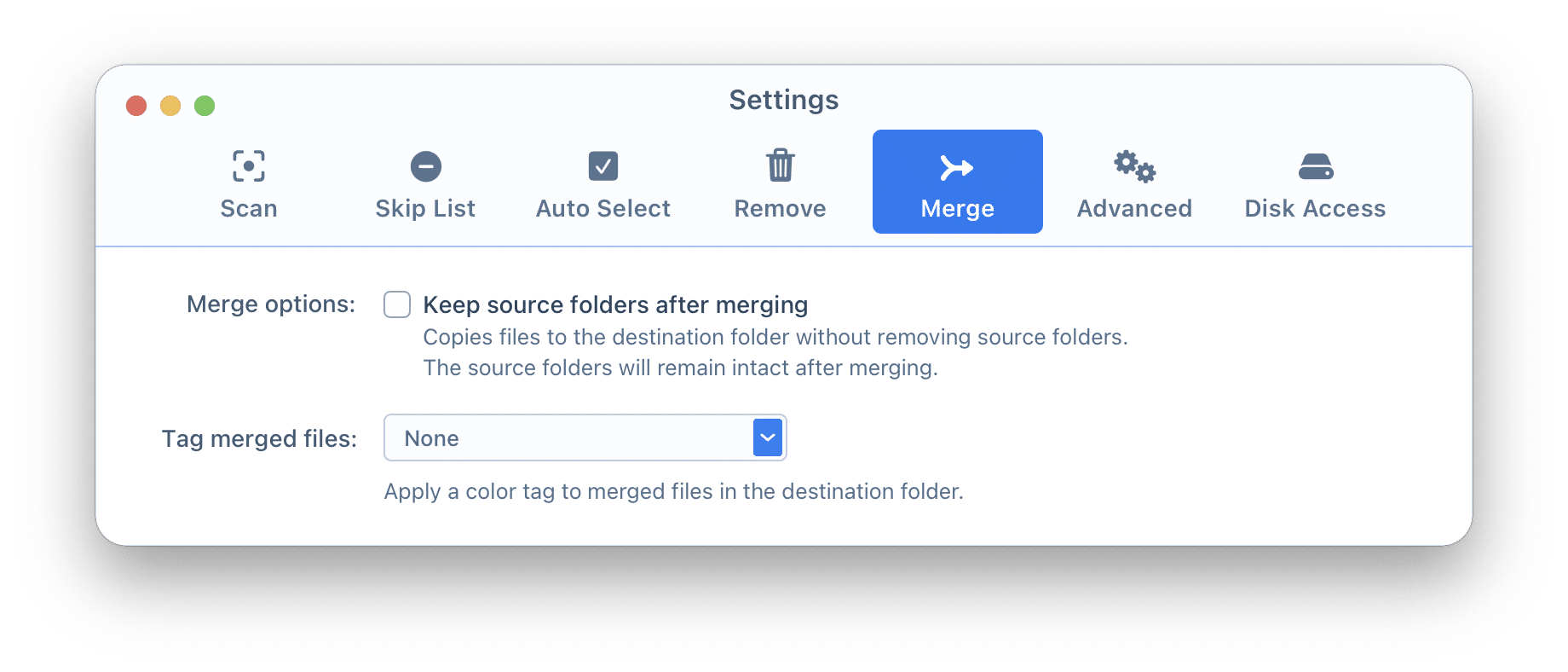Click the green zoom window button

point(205,106)
